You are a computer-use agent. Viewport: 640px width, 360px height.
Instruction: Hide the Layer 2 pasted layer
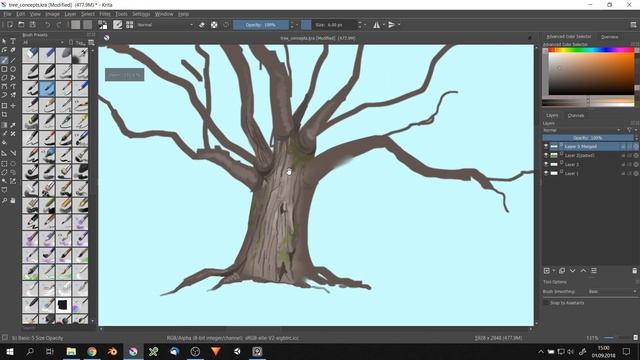coord(546,156)
